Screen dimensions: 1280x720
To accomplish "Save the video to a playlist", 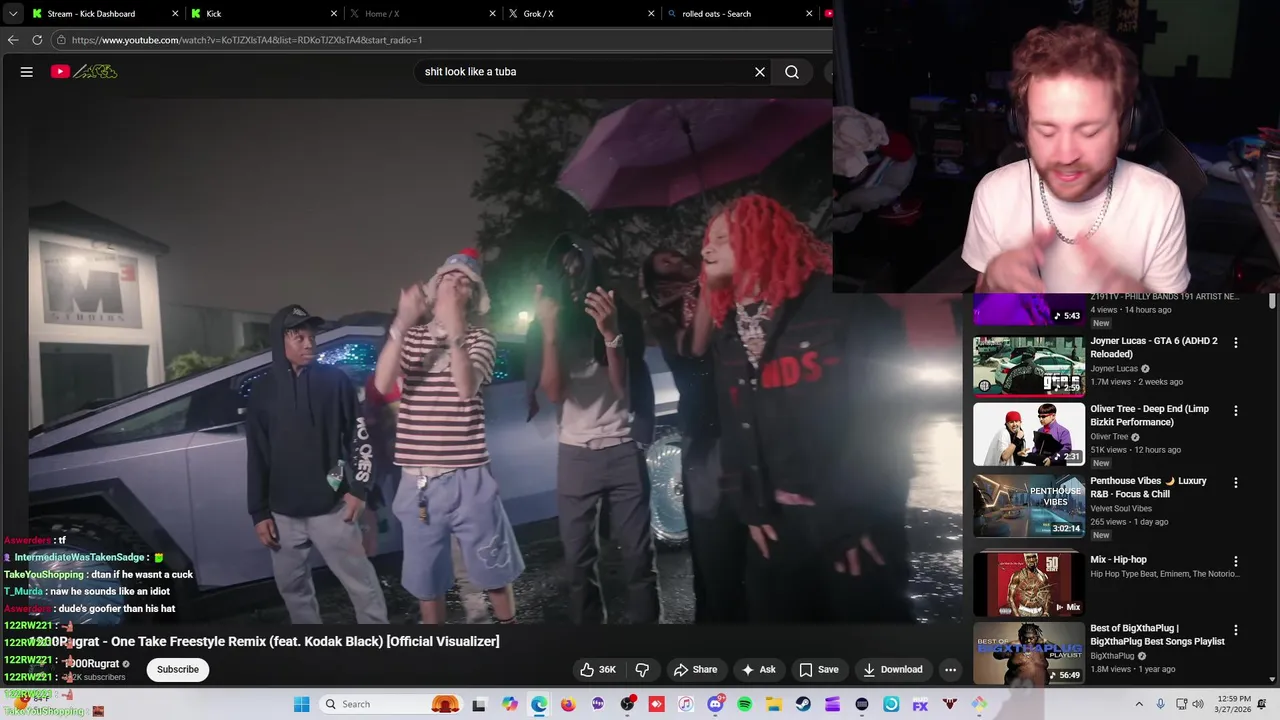I will [x=818, y=669].
